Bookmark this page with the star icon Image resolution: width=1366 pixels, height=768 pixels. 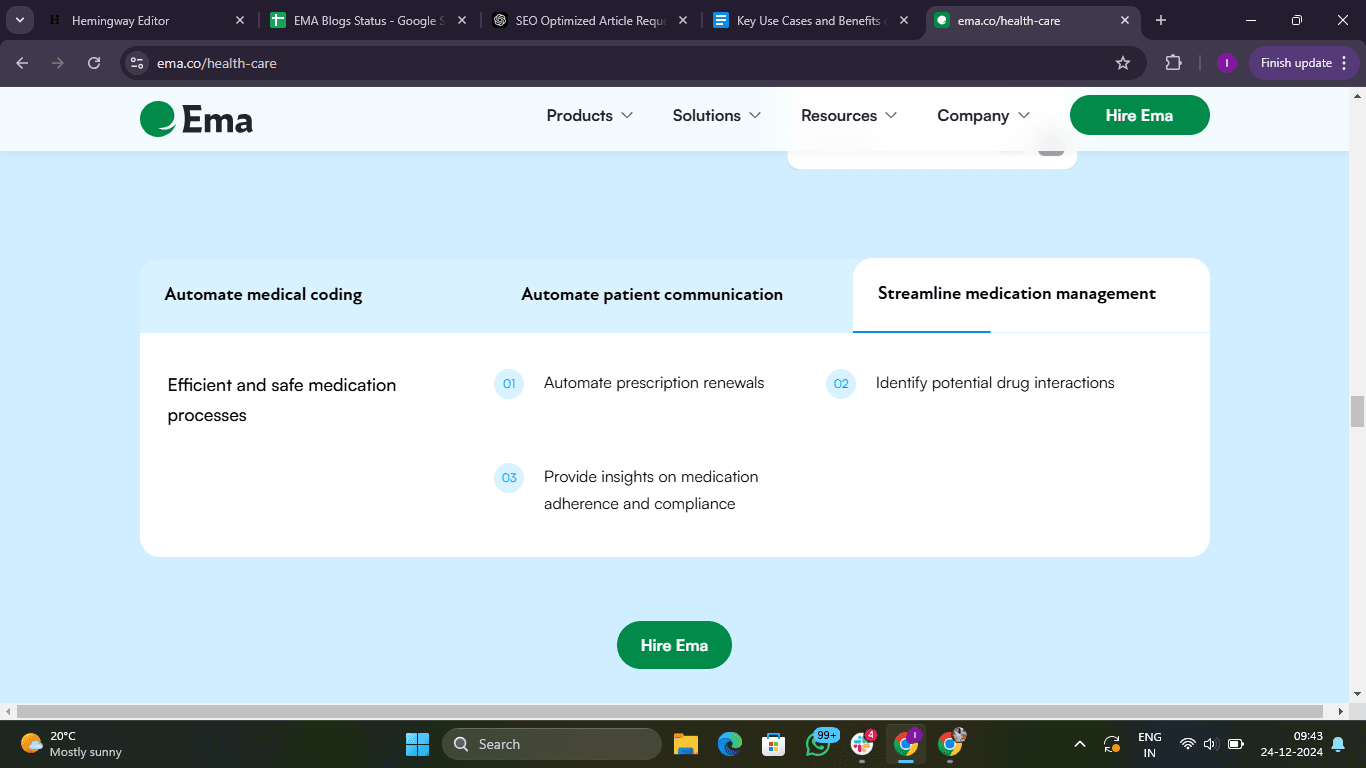pos(1123,63)
